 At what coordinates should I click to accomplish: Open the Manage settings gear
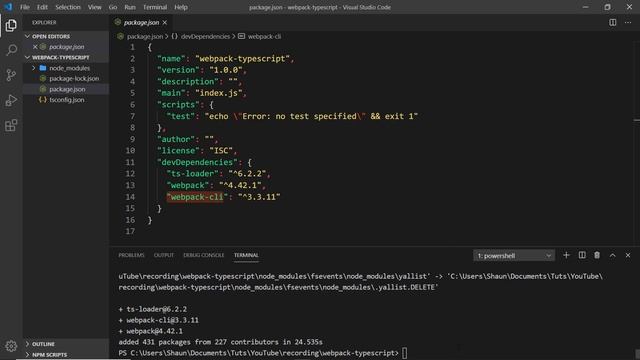11,346
